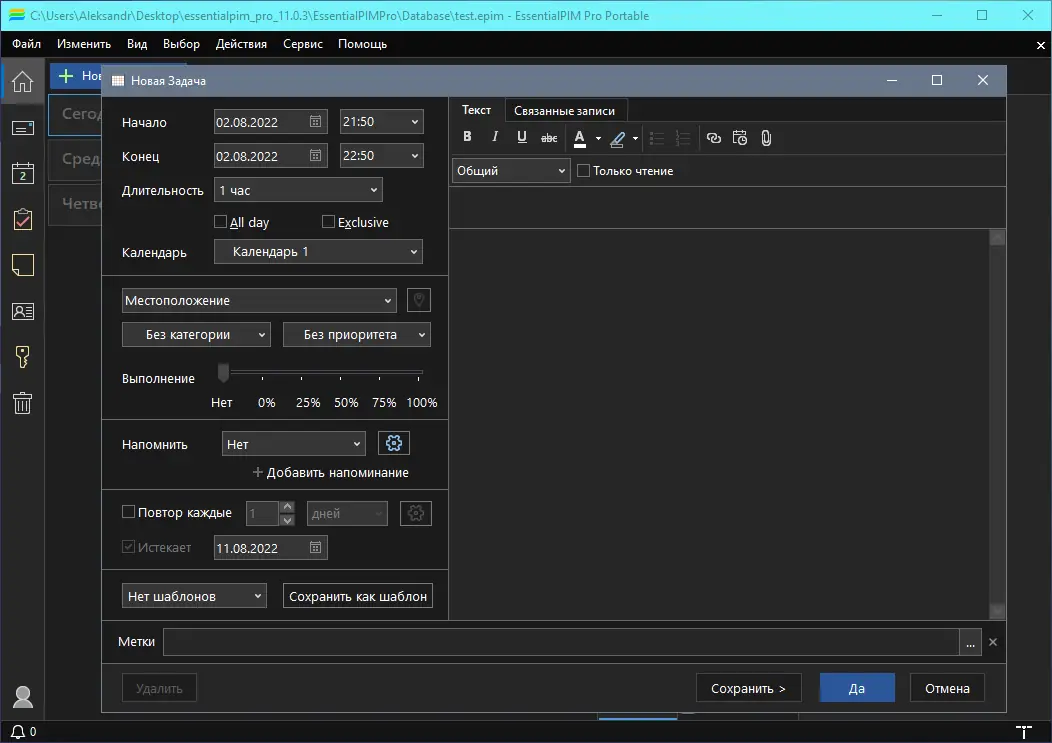Apply strikethrough formatting in the text toolbar
The height and width of the screenshot is (743, 1052).
pos(548,138)
